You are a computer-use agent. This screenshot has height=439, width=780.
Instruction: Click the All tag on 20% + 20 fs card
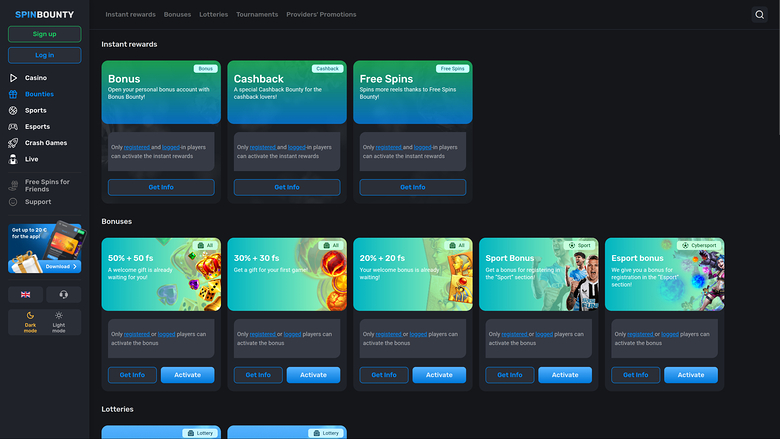click(x=457, y=246)
